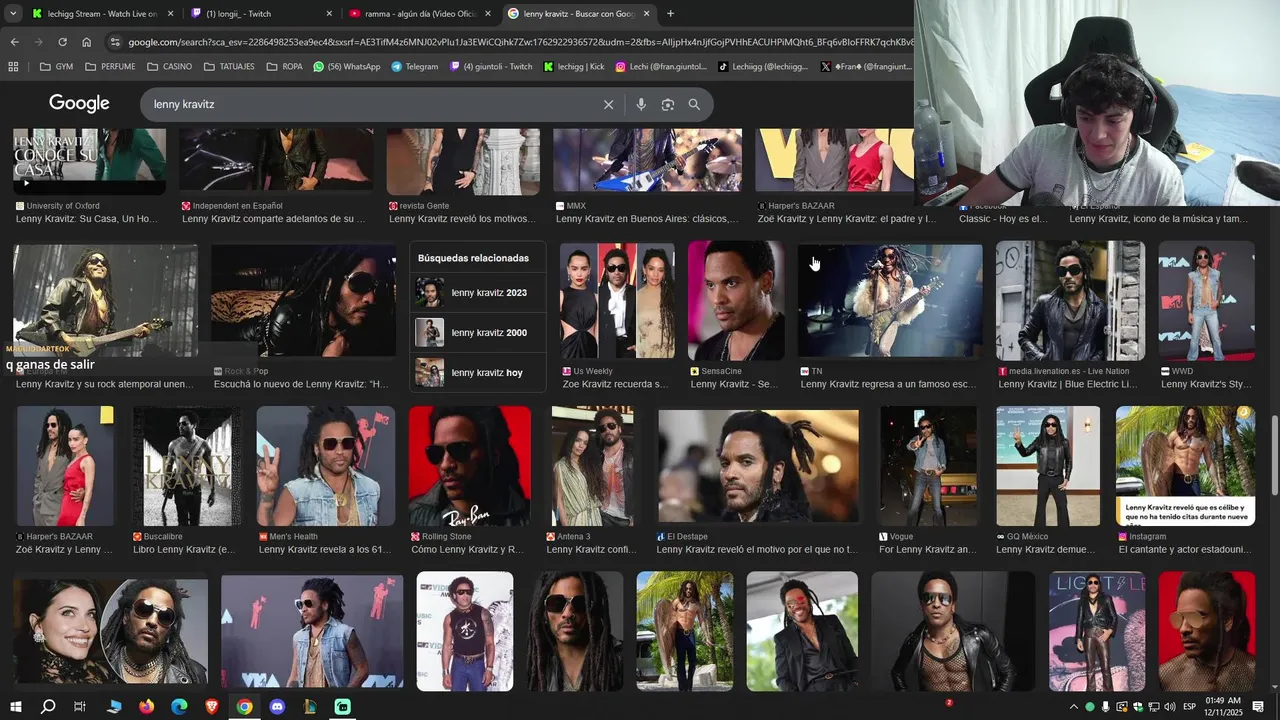Open the Telegram bookmark

tap(414, 67)
